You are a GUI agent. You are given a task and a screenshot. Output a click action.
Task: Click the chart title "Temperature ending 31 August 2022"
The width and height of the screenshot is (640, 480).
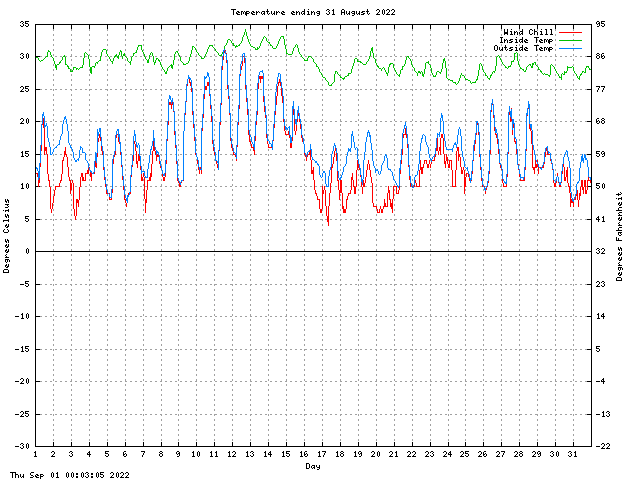(x=313, y=12)
